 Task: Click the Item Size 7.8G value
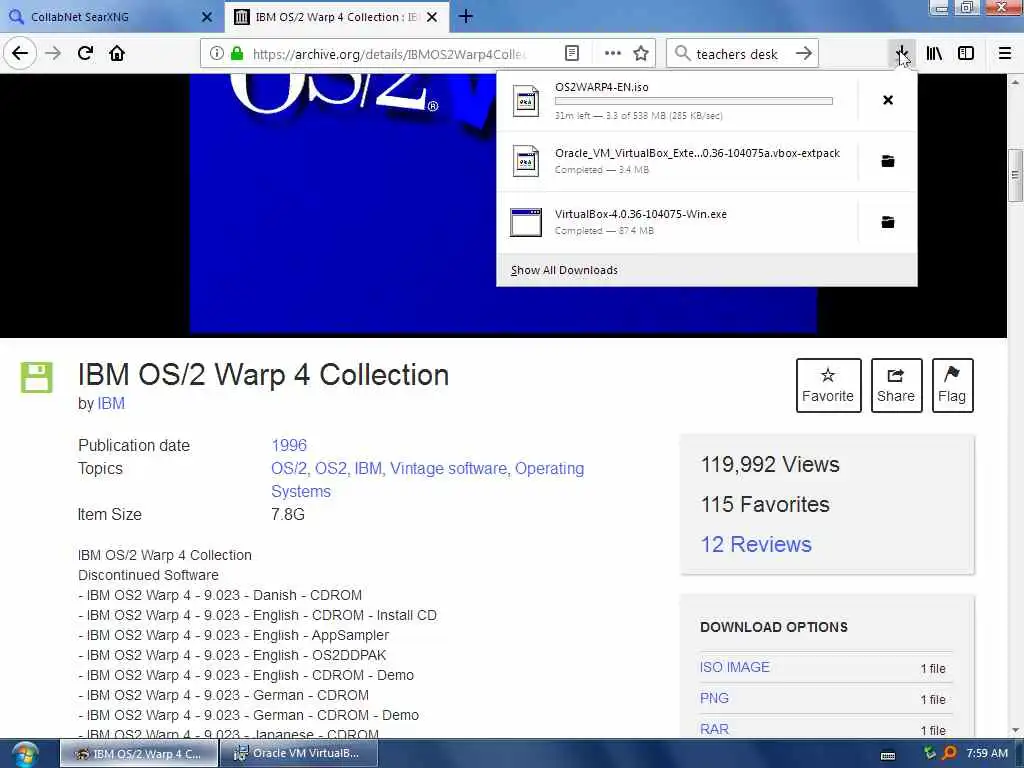[x=288, y=515]
